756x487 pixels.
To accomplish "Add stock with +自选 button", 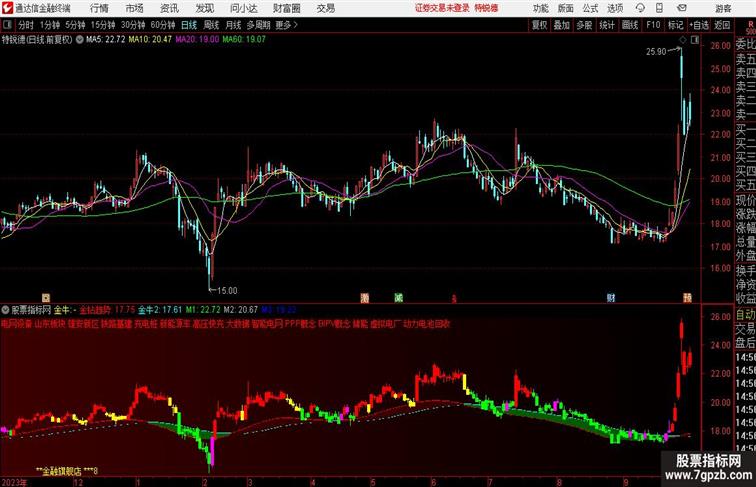I will click(699, 25).
